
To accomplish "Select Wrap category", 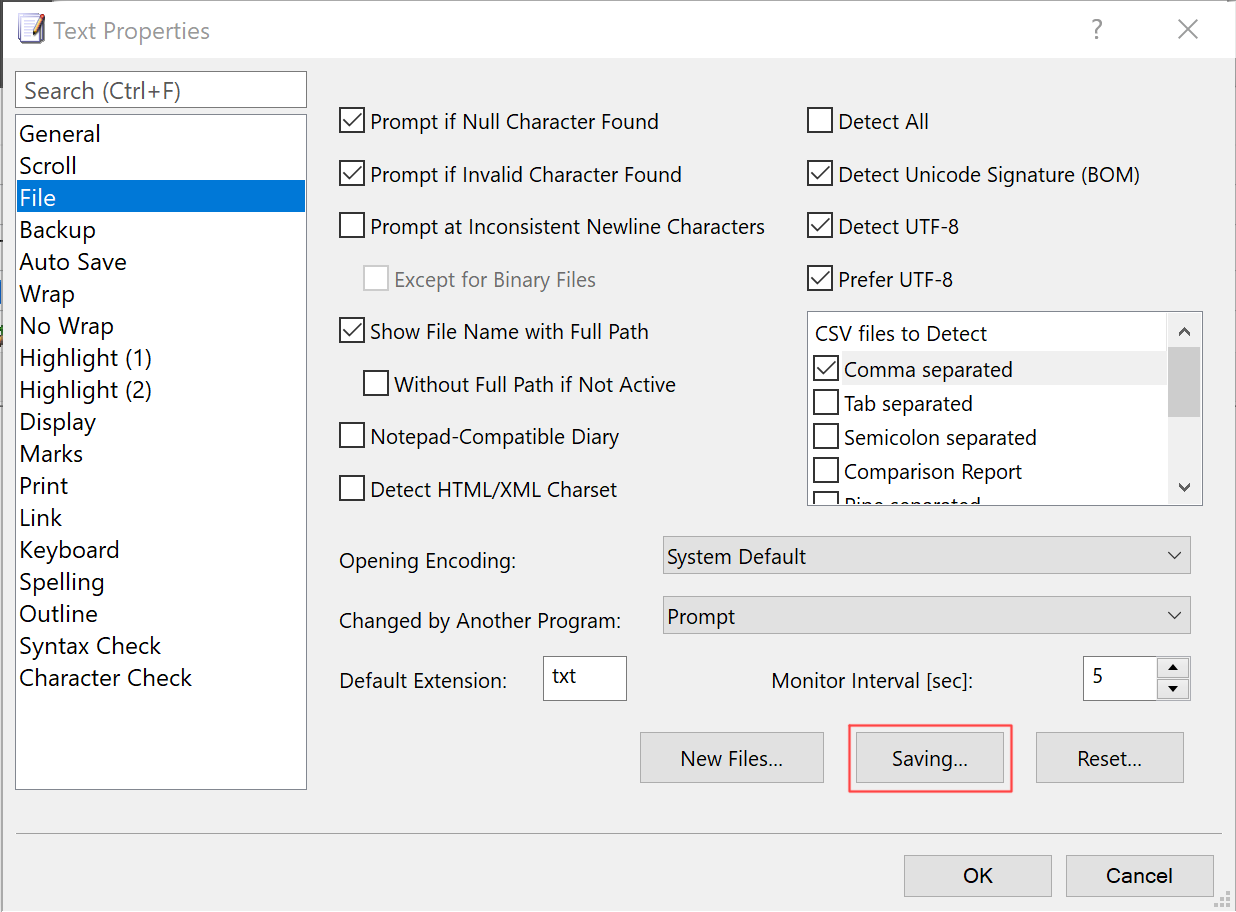I will [161, 294].
